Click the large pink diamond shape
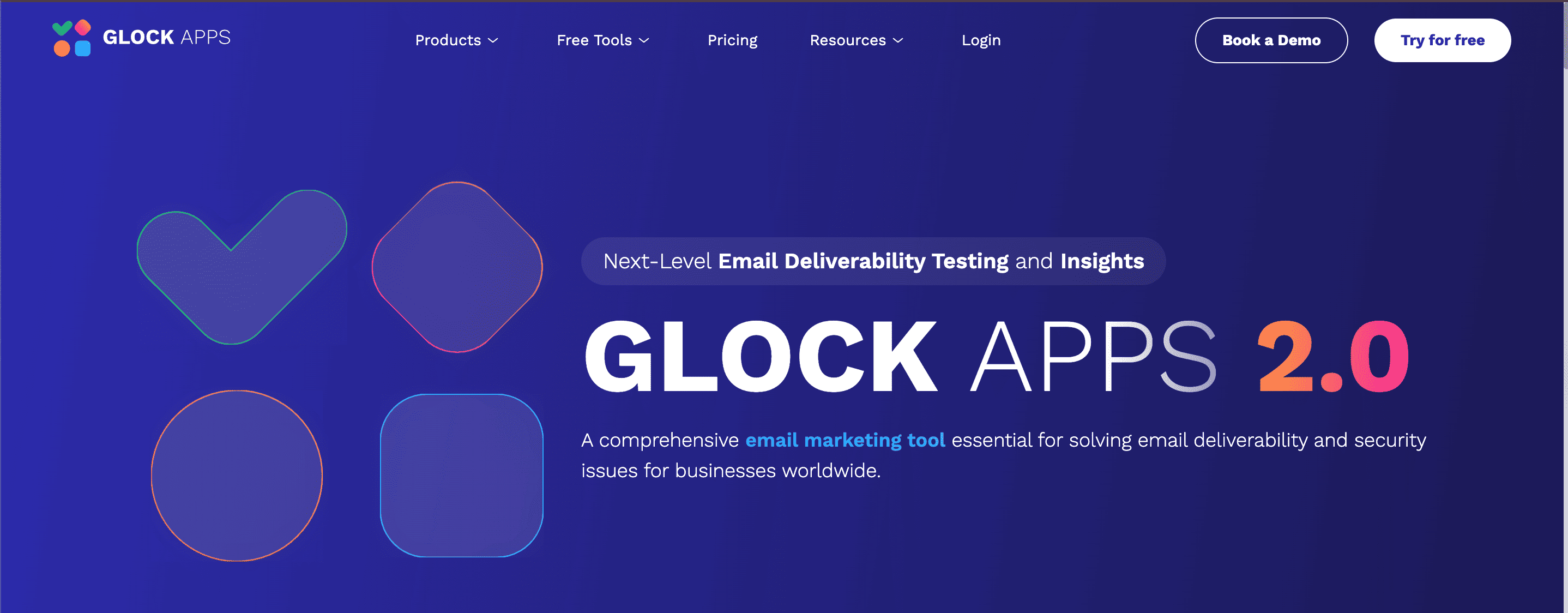Screen dimensions: 1568x613 click(457, 267)
